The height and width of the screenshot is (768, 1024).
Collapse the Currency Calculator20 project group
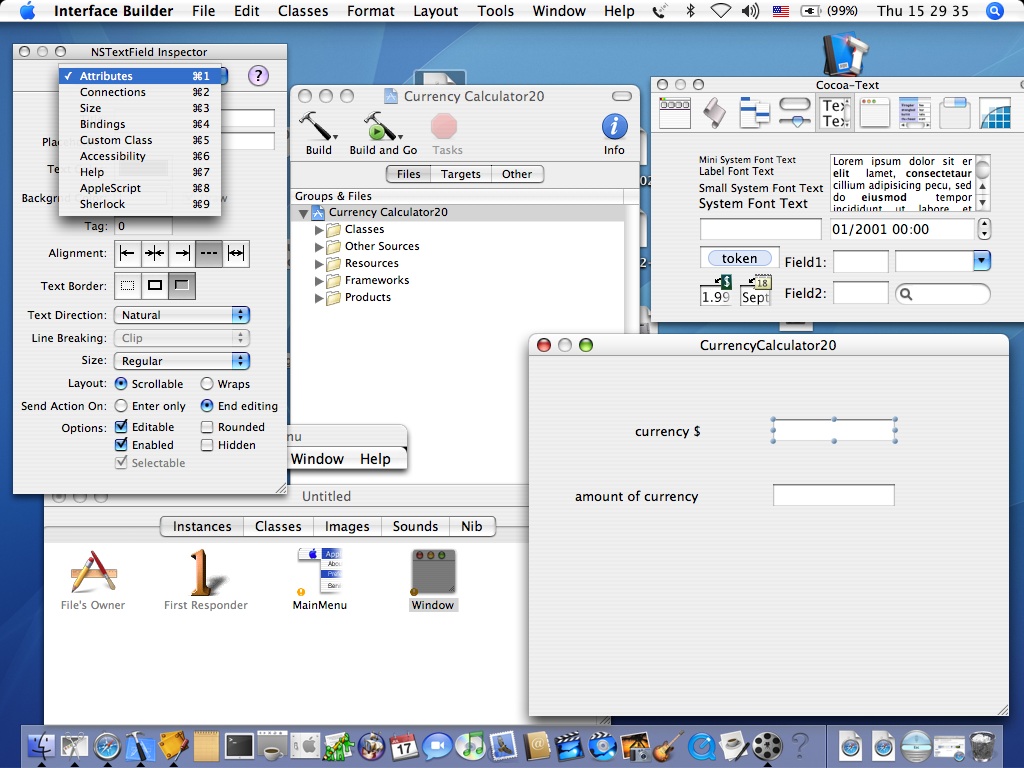(x=303, y=213)
